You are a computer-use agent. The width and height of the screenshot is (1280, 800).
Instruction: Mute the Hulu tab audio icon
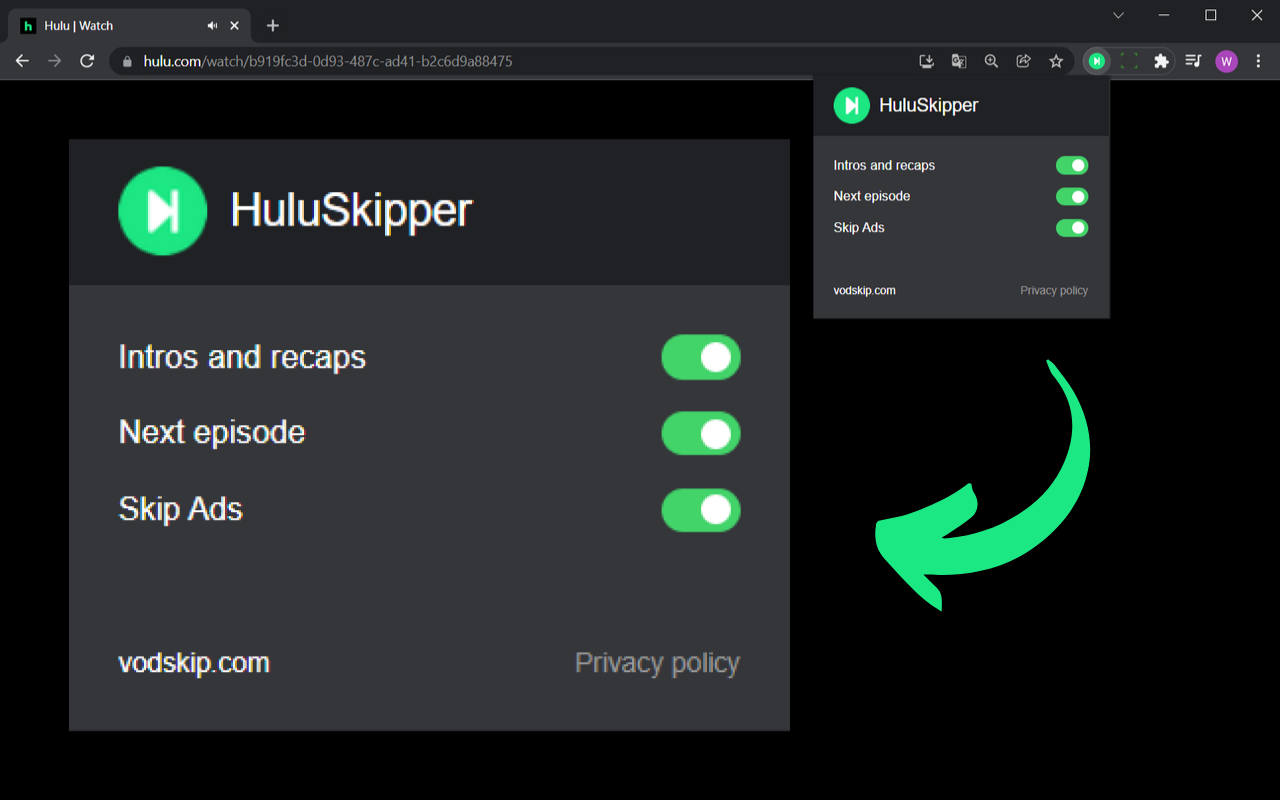pos(212,25)
